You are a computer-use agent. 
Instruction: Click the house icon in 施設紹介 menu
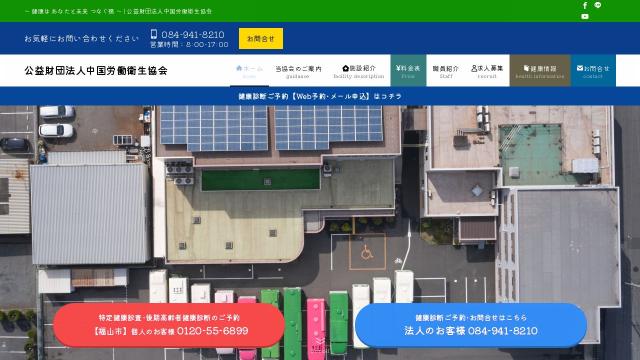[346, 68]
